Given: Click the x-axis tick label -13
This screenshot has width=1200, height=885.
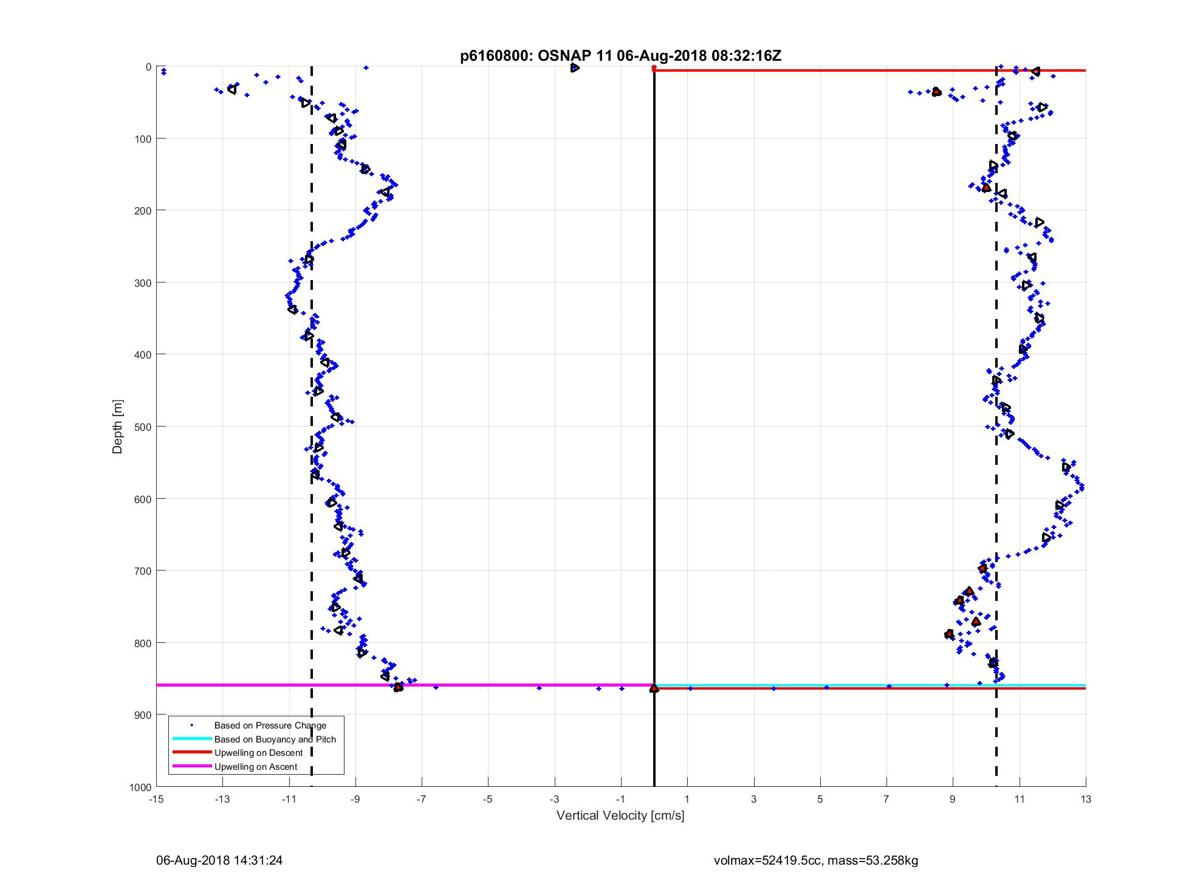Looking at the screenshot, I should click(222, 799).
